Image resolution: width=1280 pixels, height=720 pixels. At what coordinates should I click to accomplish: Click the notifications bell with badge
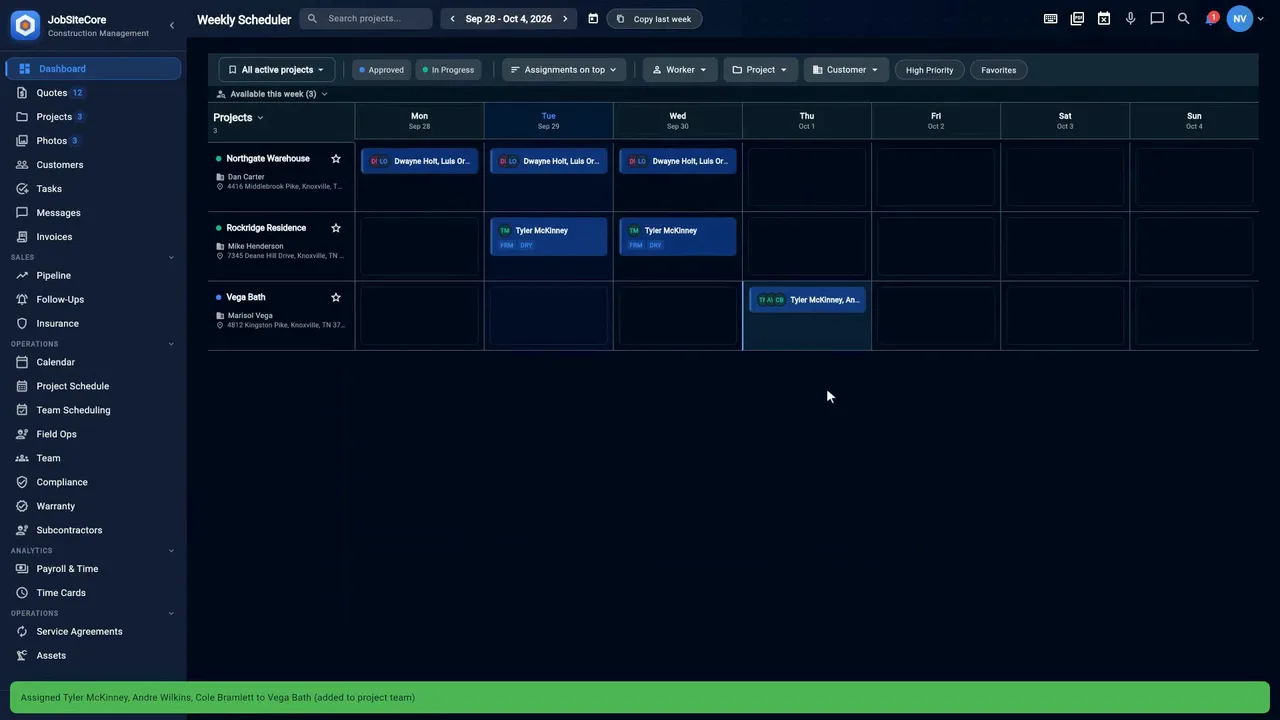pyautogui.click(x=1210, y=19)
